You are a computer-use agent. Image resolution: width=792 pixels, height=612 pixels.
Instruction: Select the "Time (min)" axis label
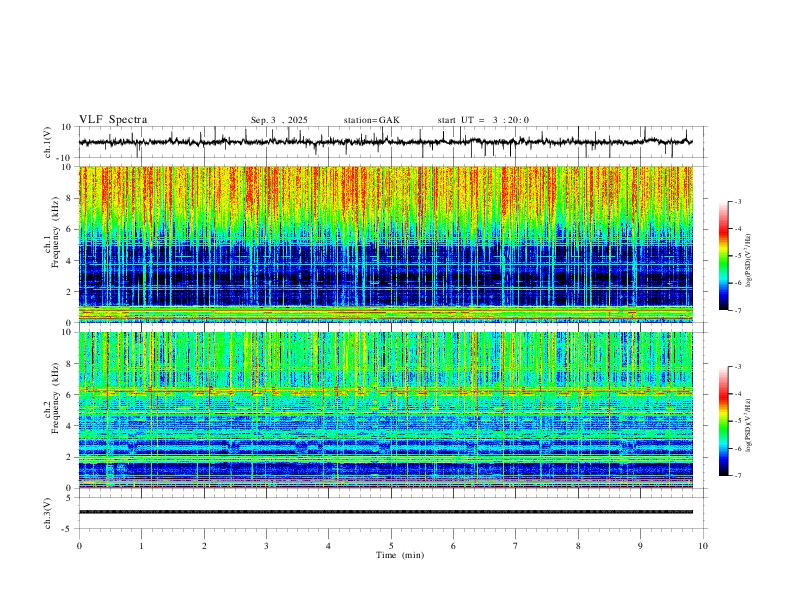[400, 555]
